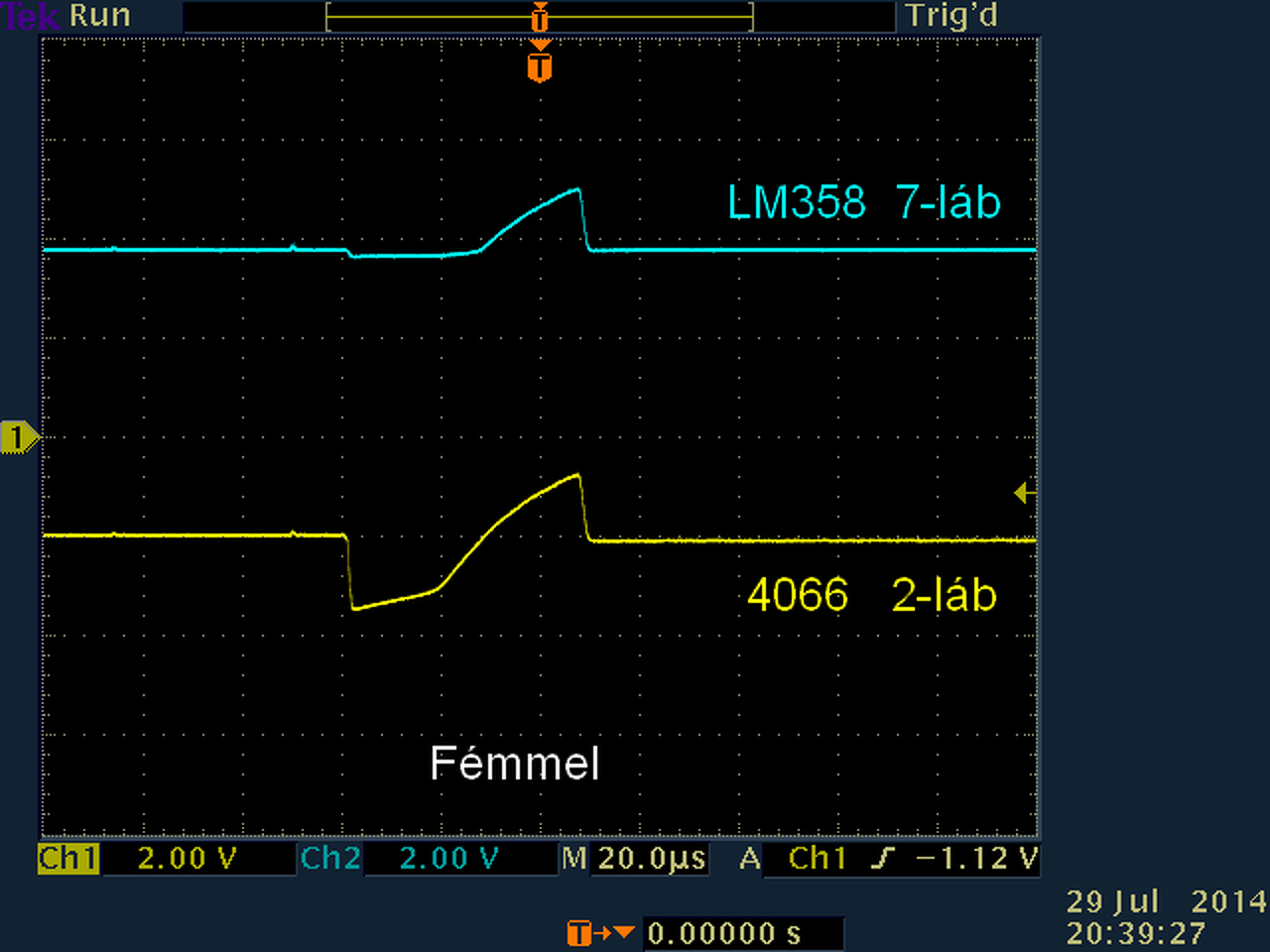
Task: Click the Ch2 2.00 V scale readout
Action: (448, 858)
